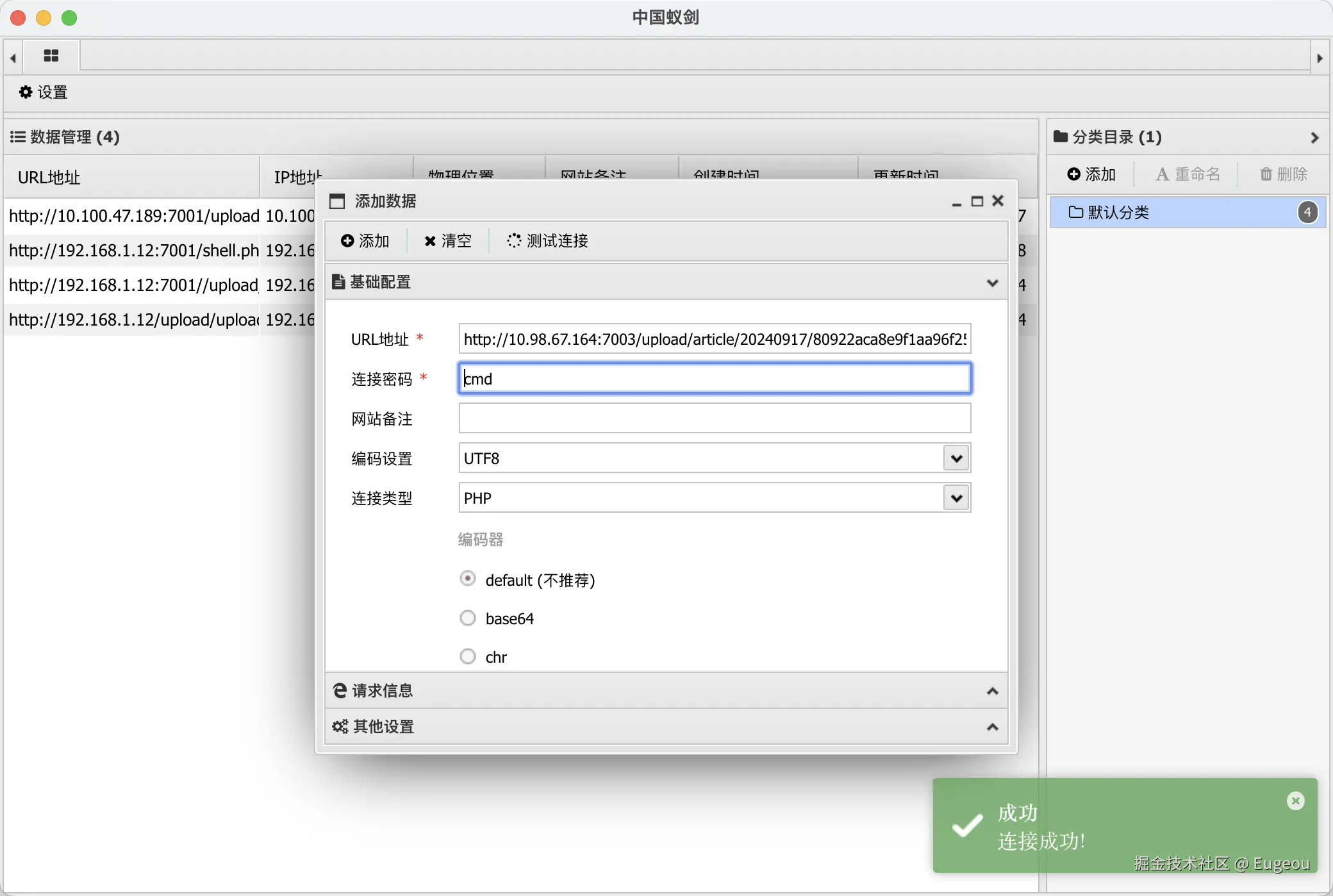This screenshot has height=896, width=1333.
Task: Collapse category panel with right chevron
Action: 1314,137
